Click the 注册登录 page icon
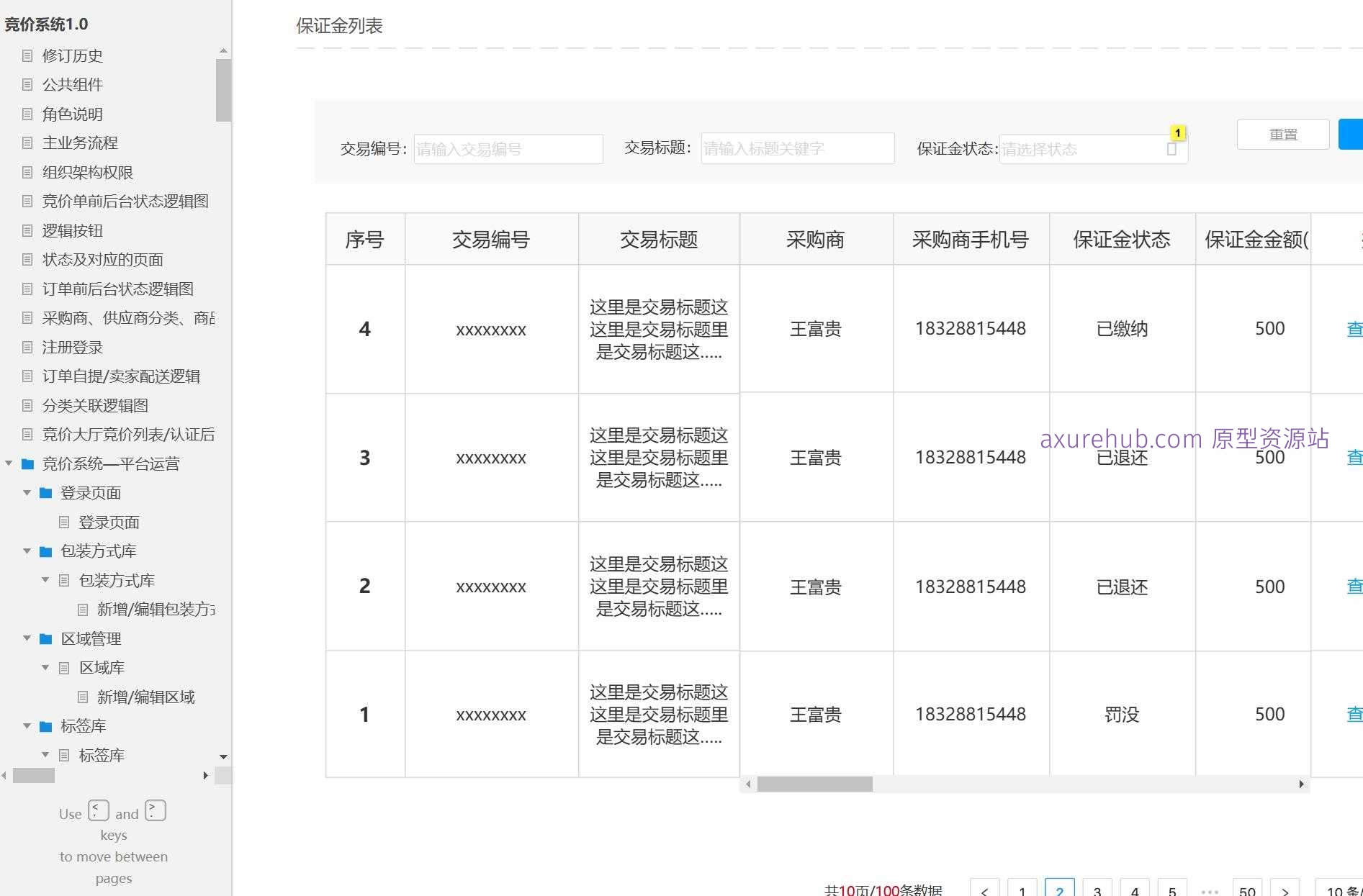The image size is (1363, 896). [x=27, y=347]
